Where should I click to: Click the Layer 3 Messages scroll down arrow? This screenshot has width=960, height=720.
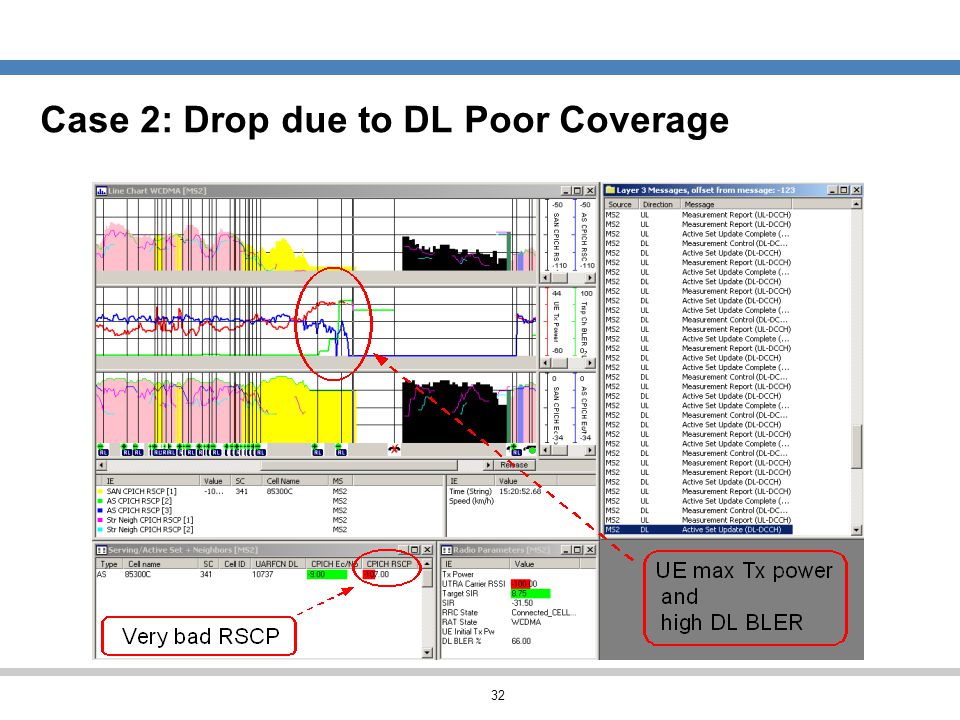[857, 530]
